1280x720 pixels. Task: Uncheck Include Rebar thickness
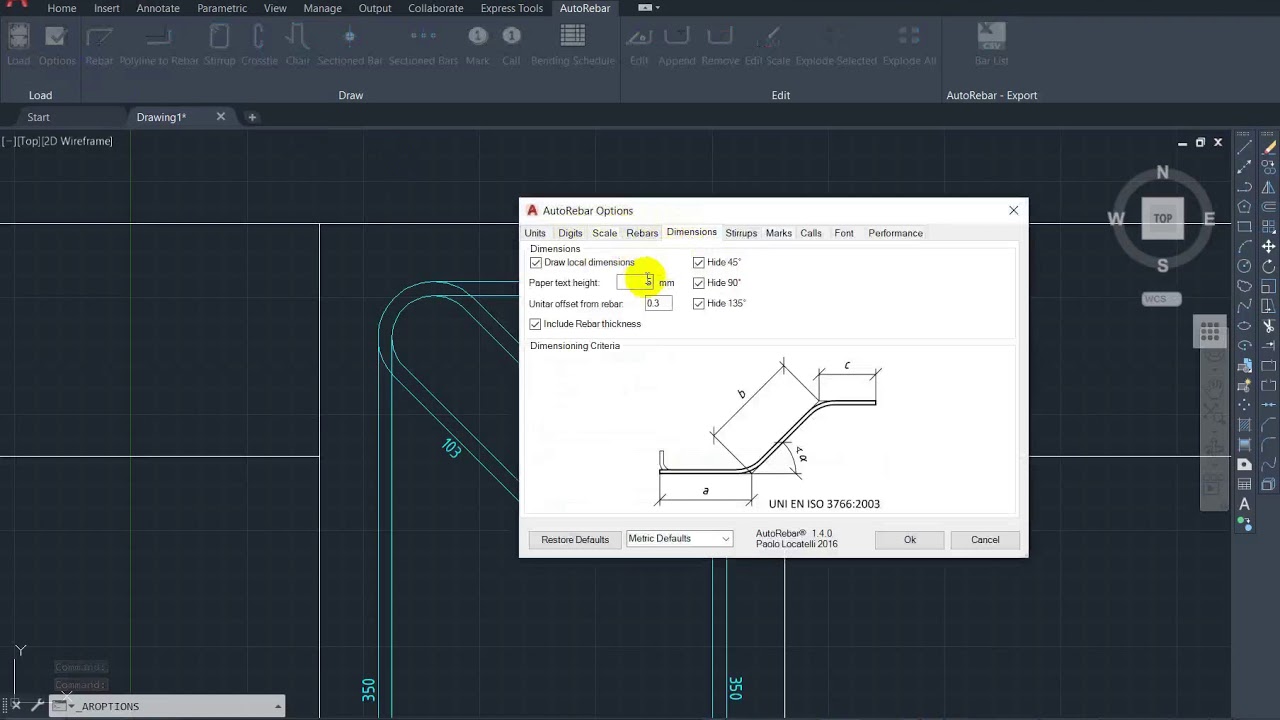pos(536,324)
